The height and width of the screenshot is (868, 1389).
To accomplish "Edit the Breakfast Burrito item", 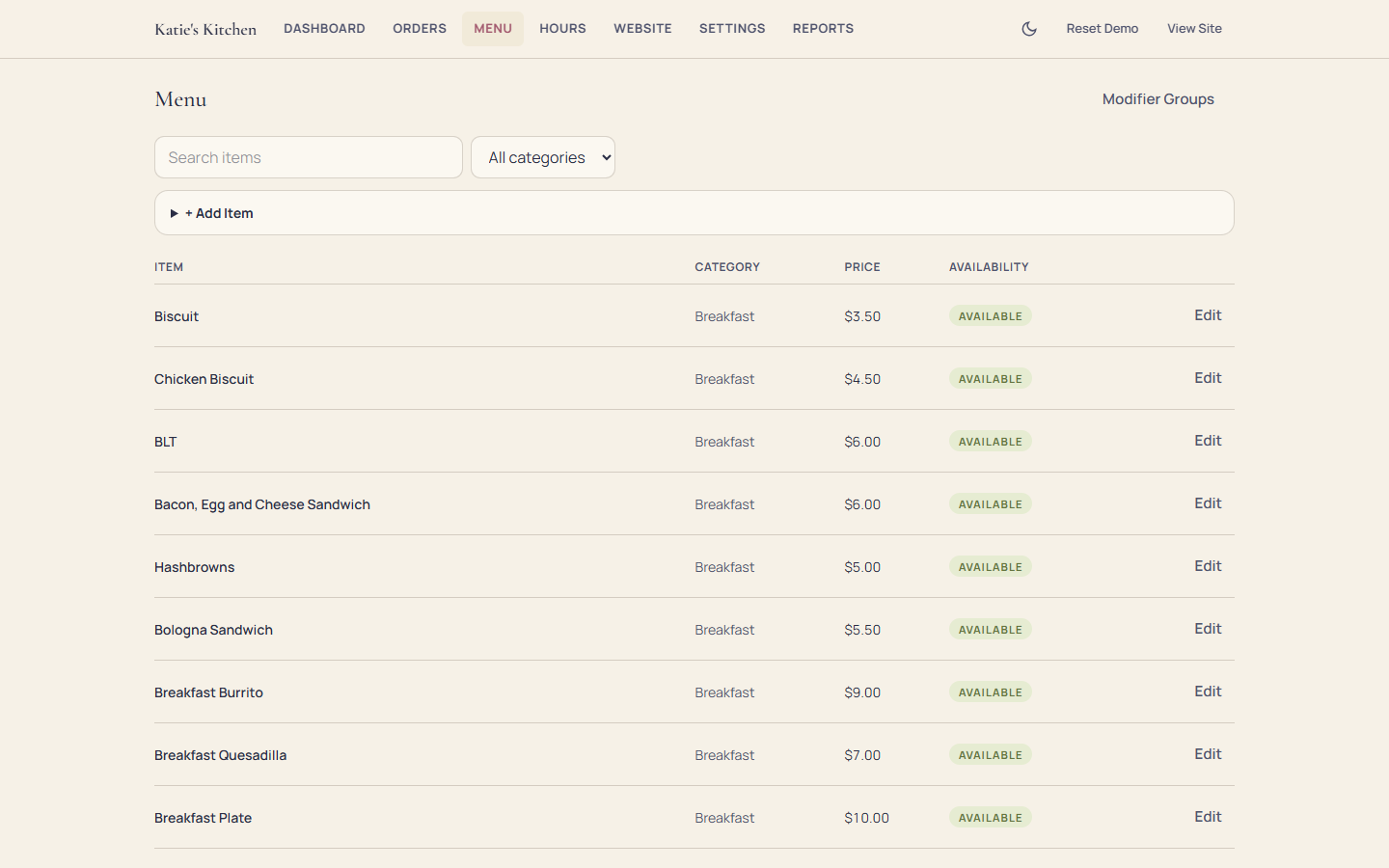I will [x=1208, y=692].
